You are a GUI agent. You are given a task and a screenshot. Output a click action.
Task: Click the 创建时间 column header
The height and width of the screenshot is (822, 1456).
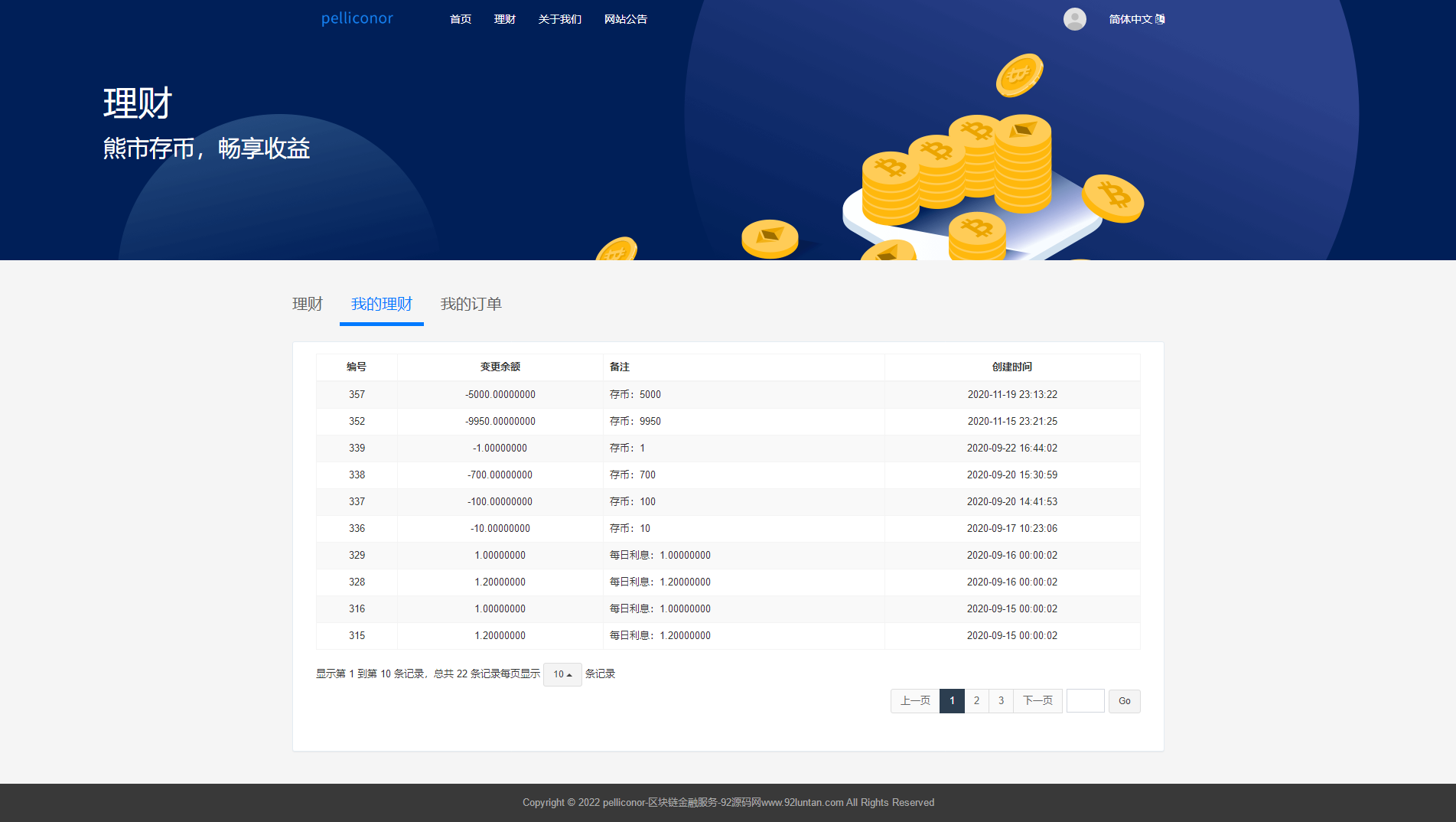pyautogui.click(x=1012, y=367)
